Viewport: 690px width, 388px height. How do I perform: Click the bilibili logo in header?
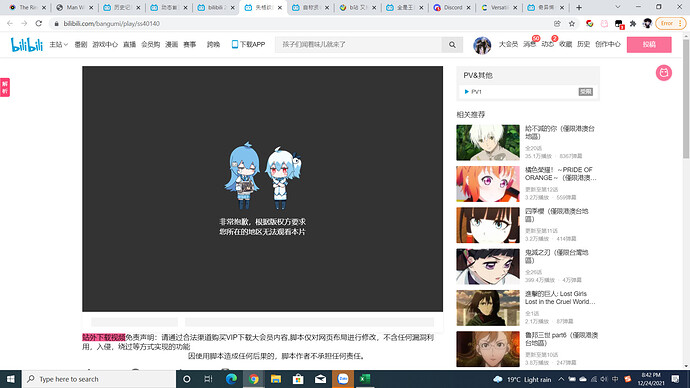[x=26, y=44]
